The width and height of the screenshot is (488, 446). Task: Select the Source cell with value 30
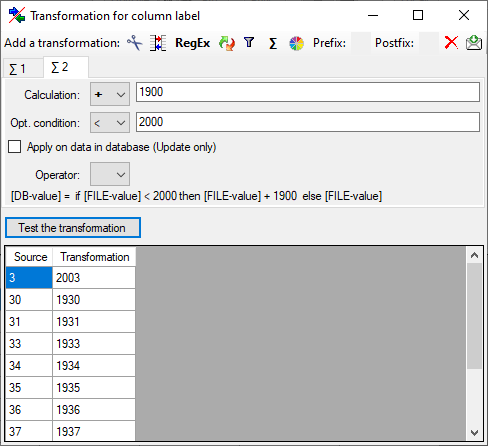click(x=29, y=300)
